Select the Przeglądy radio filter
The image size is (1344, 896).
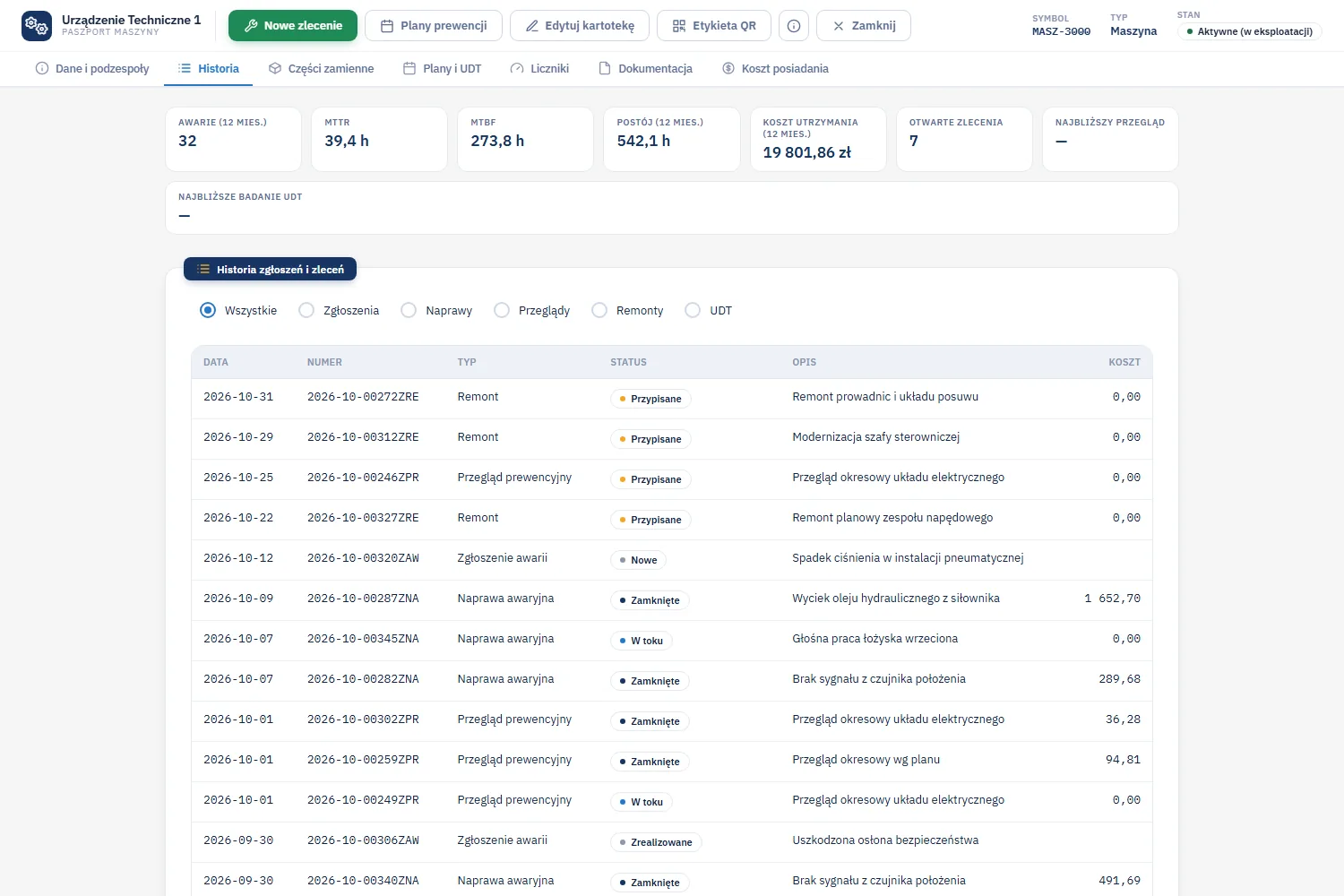click(x=502, y=310)
